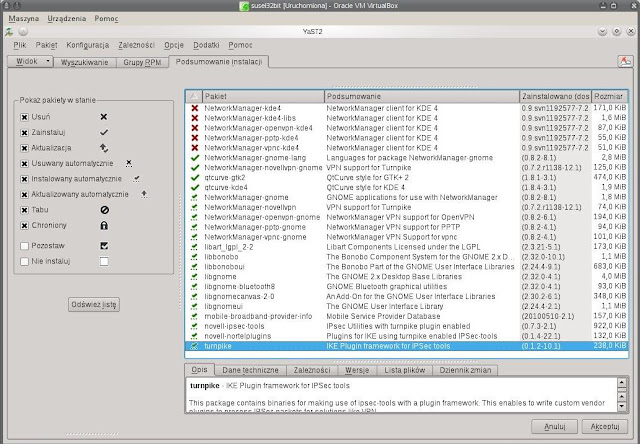Viewport: 640px width, 444px height.
Task: Toggle Aktualizowany automatycznie checkbox
Action: 24,195
